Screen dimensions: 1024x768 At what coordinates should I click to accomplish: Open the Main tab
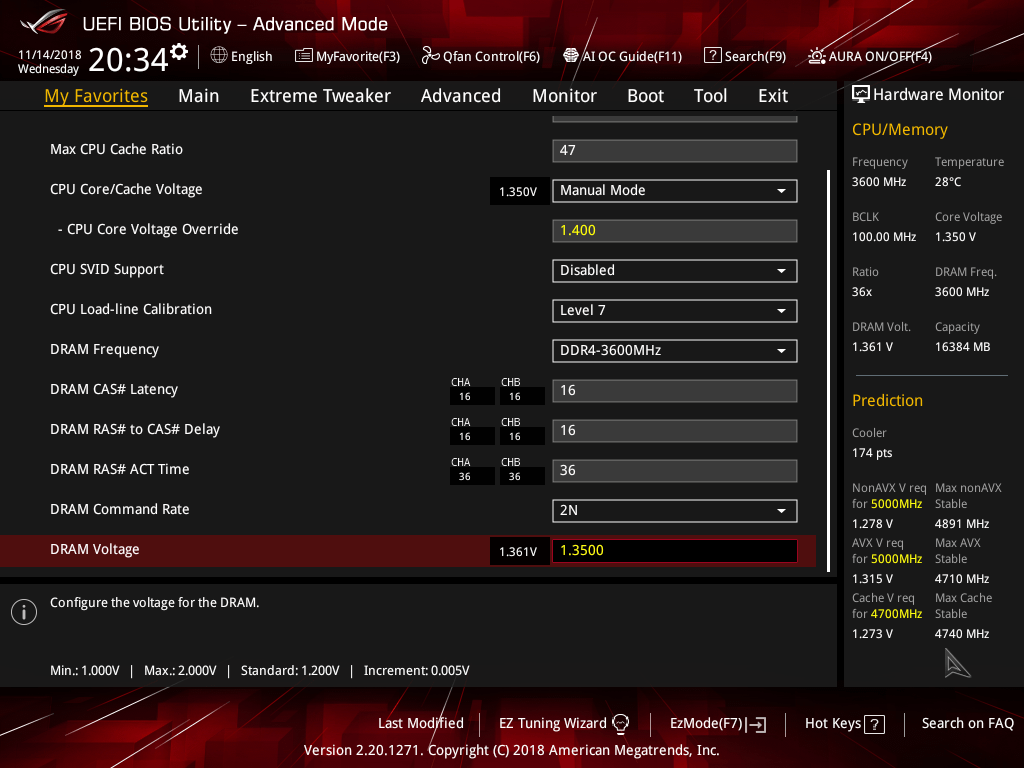coord(199,96)
